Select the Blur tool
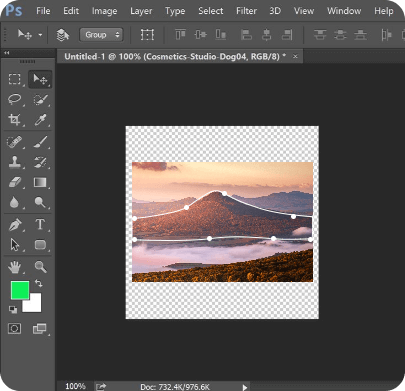The width and height of the screenshot is (405, 391). click(14, 202)
